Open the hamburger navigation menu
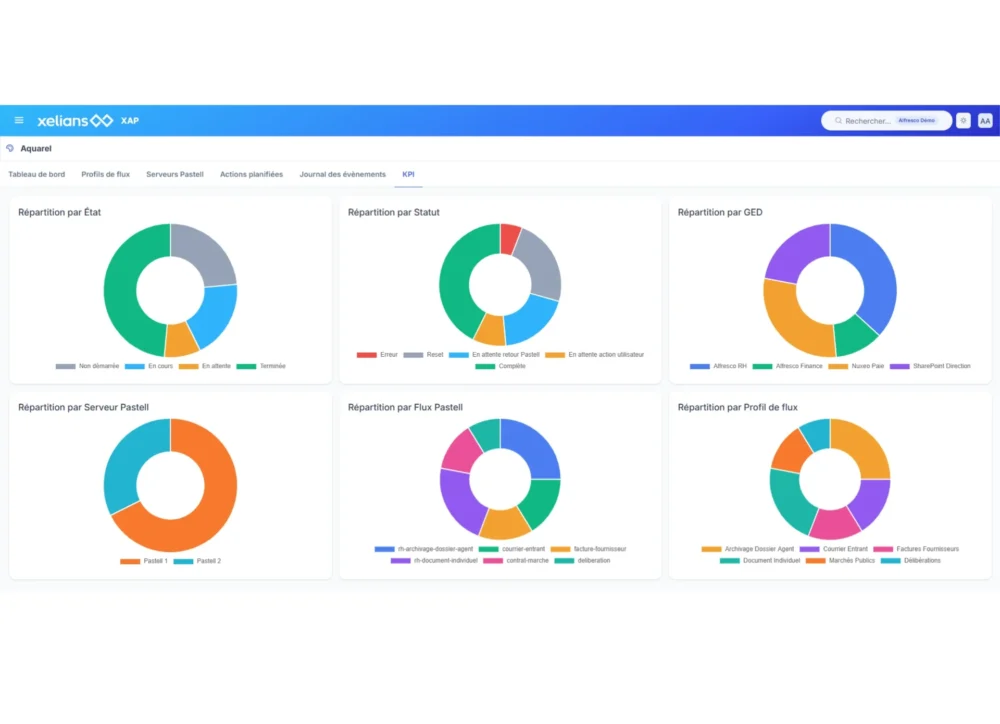This screenshot has width=1000, height=724. (19, 120)
